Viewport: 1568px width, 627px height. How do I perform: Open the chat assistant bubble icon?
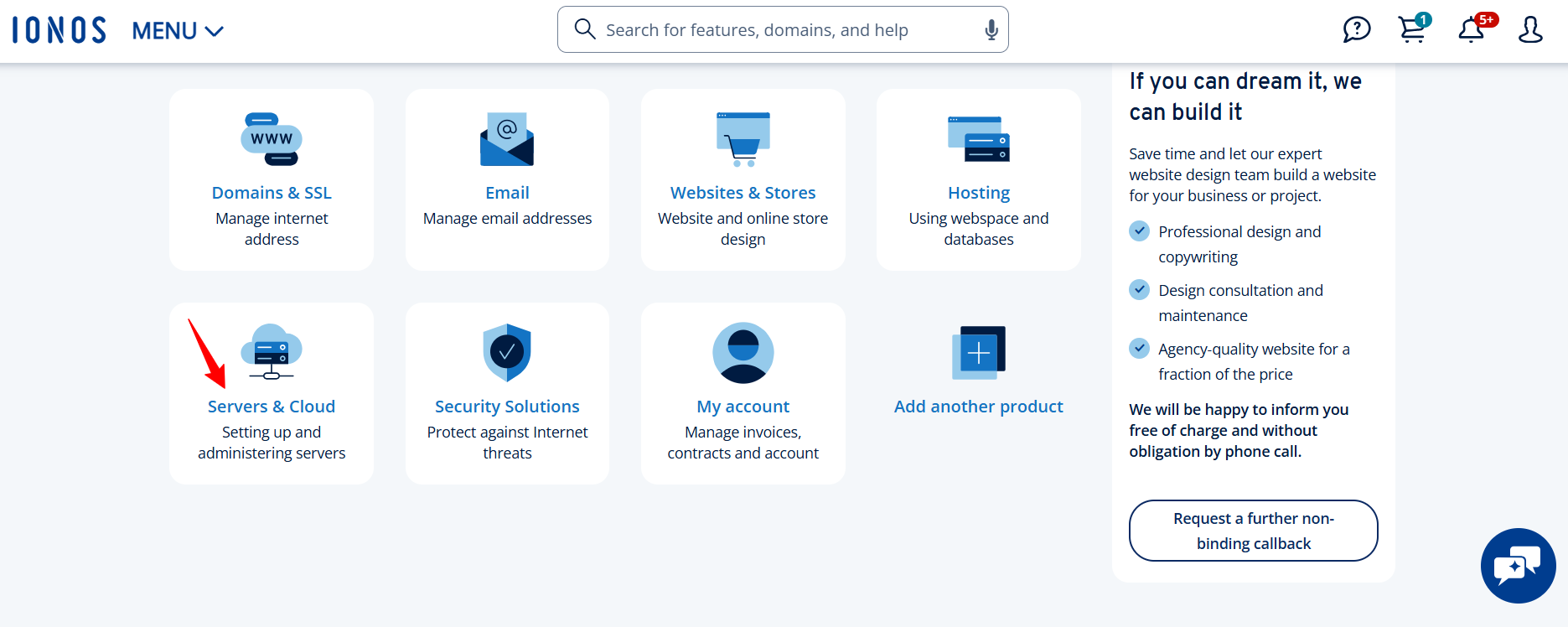1518,566
